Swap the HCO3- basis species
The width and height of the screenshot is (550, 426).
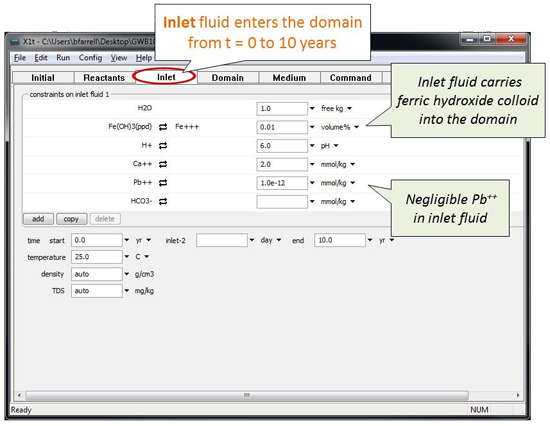pyautogui.click(x=163, y=201)
